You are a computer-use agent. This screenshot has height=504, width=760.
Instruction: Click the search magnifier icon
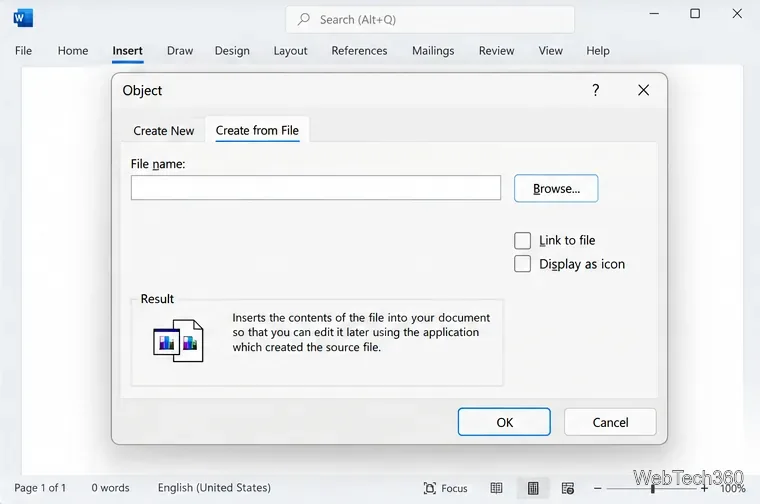[x=304, y=19]
